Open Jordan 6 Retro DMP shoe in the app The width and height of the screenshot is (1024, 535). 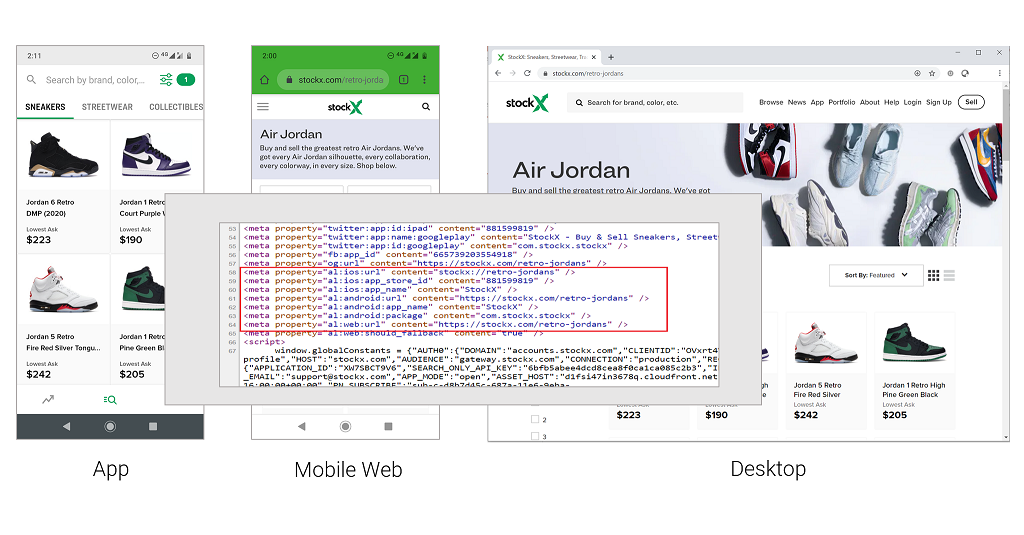(63, 186)
